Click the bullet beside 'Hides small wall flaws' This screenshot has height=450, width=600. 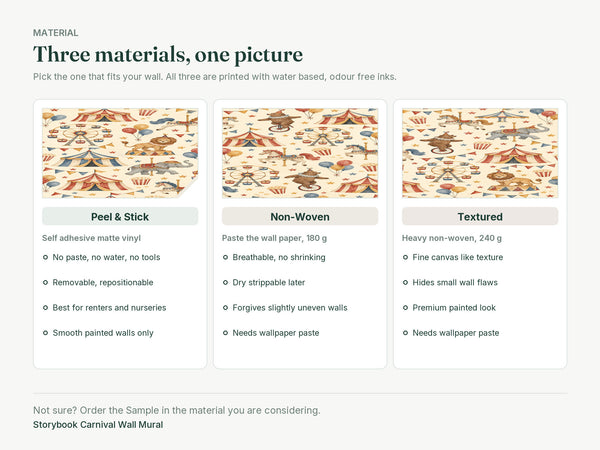click(x=405, y=282)
